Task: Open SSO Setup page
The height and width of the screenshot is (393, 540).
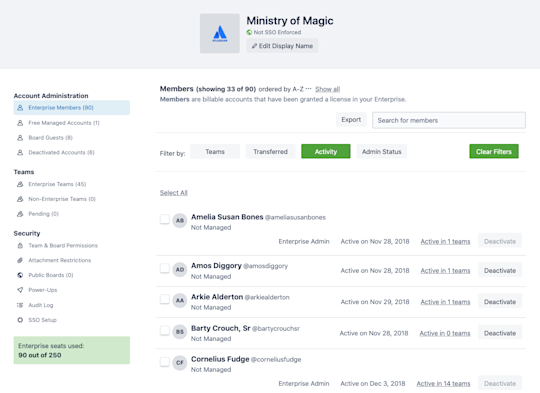Action: pos(42,320)
